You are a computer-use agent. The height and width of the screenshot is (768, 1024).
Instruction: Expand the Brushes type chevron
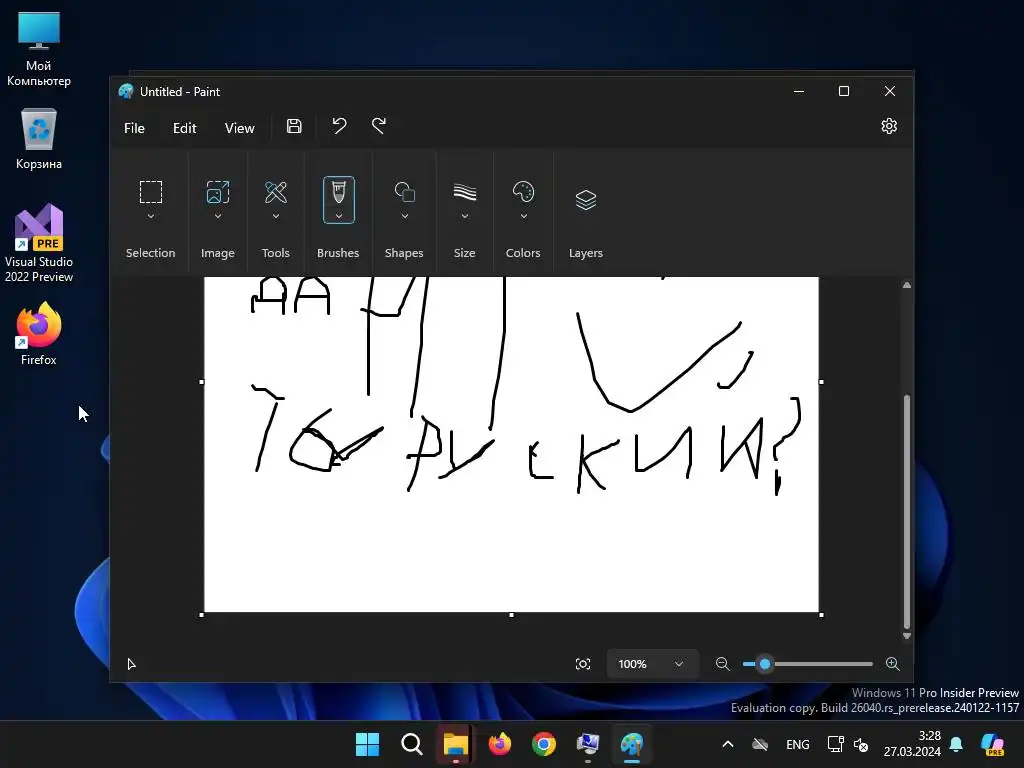[x=338, y=216]
